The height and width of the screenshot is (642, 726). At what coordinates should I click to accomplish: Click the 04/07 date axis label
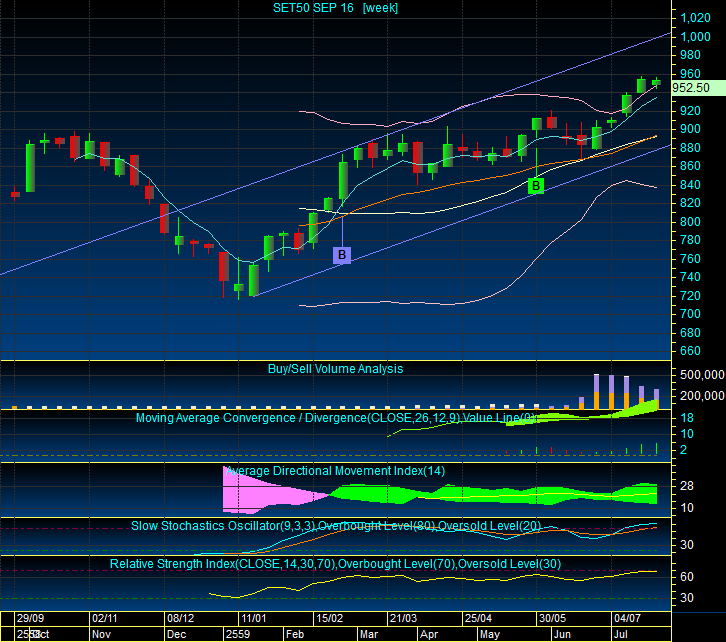627,618
